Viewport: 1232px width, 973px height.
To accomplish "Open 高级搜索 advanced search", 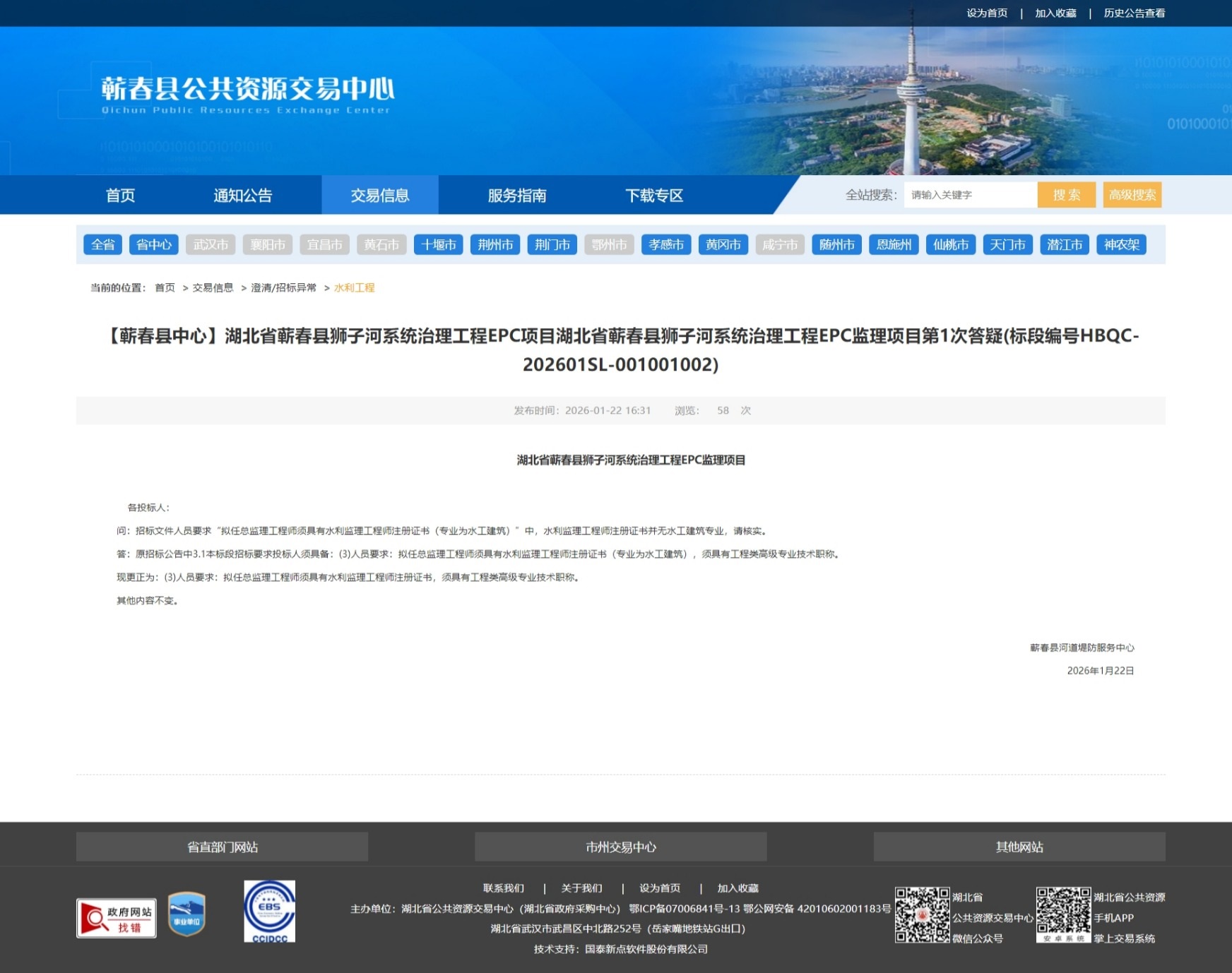I will click(x=1132, y=195).
